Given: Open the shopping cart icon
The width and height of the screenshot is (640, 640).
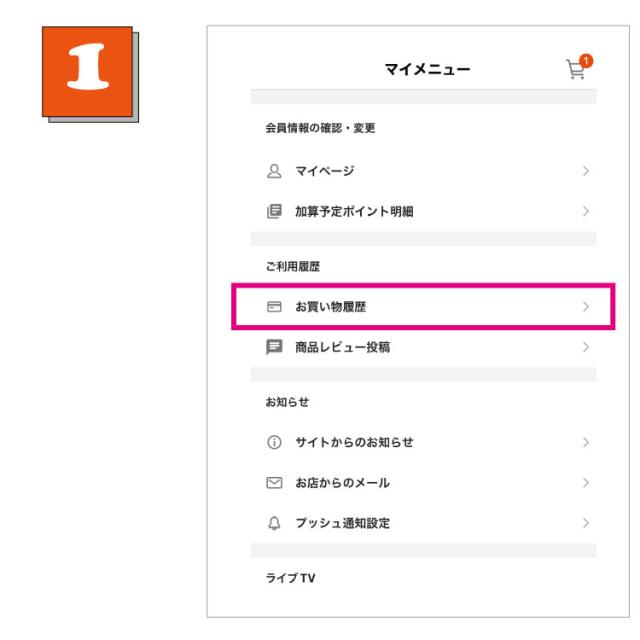Looking at the screenshot, I should point(574,70).
